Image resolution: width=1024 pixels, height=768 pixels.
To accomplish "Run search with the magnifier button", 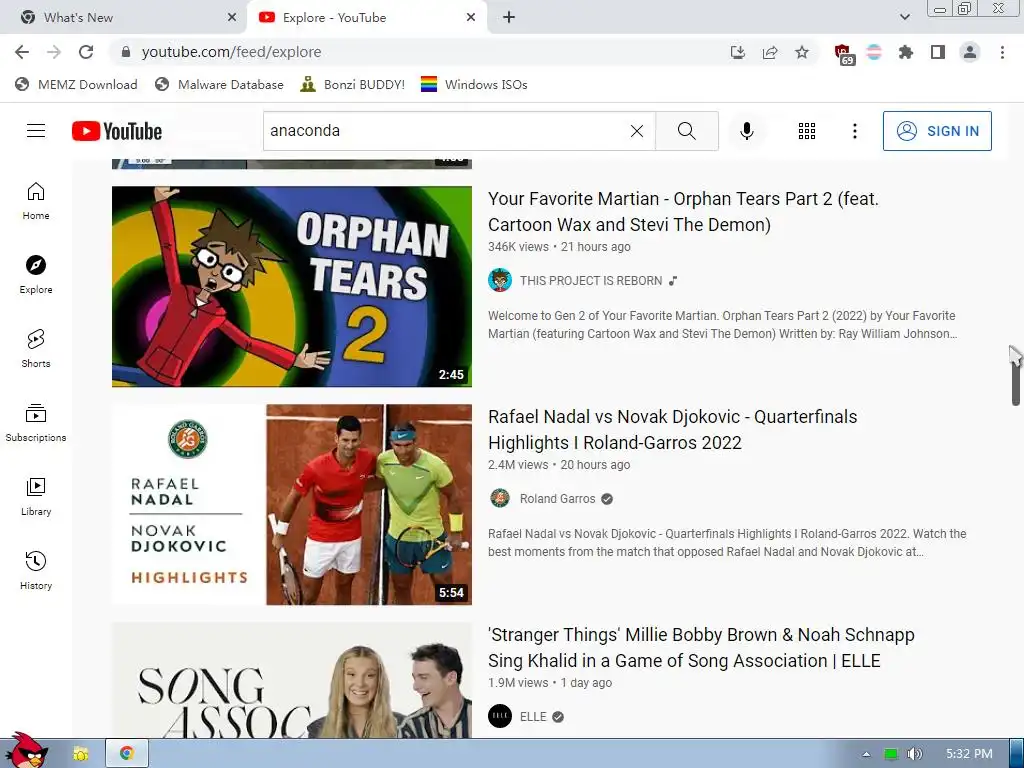I will 686,131.
